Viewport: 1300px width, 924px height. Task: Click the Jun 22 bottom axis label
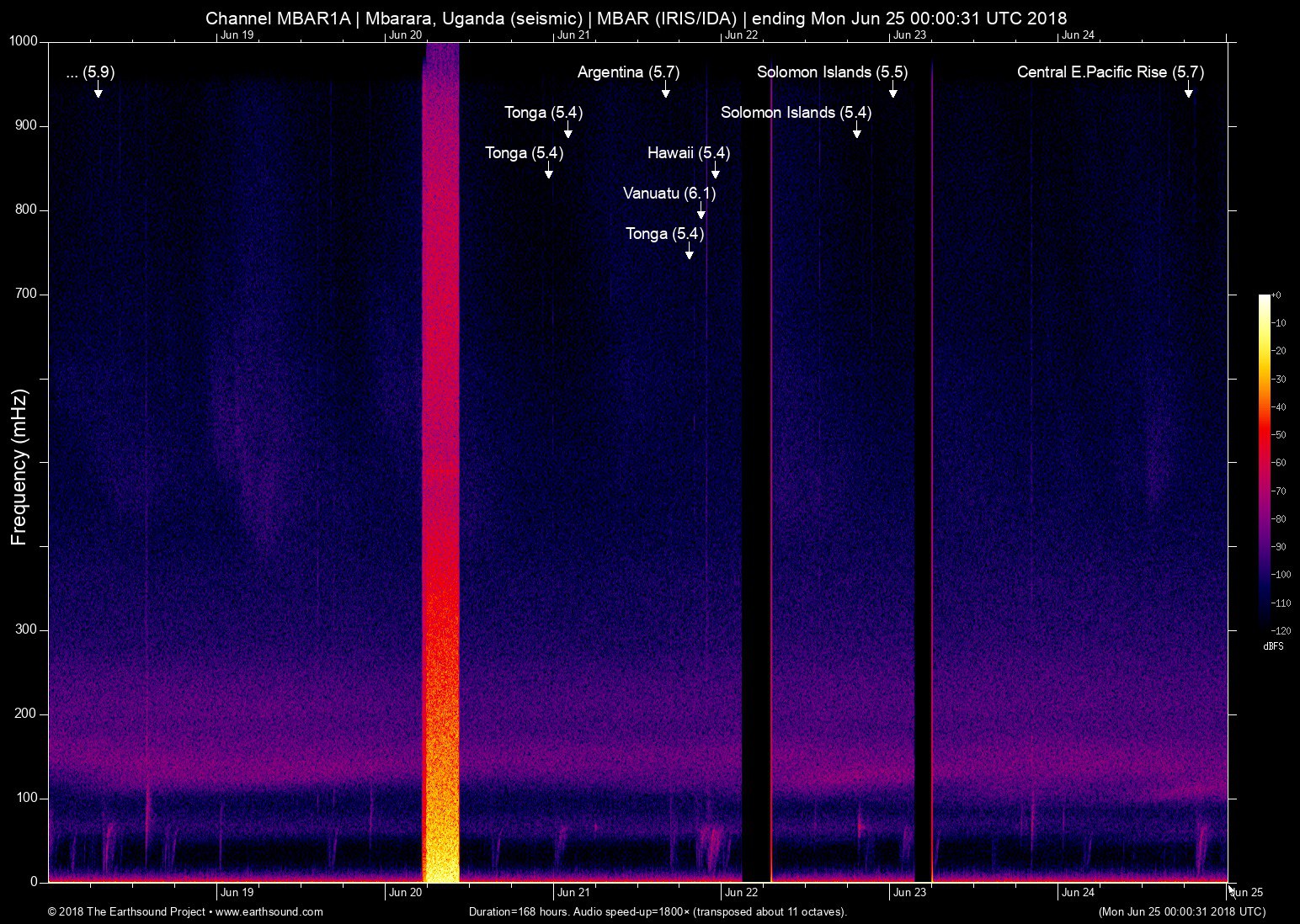742,893
